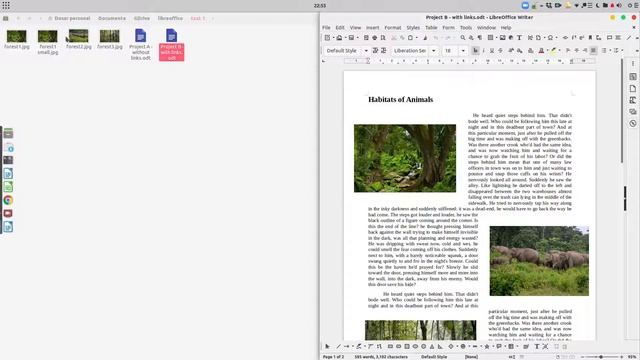
Task: Click the Font Color red swatch icon
Action: pos(541,51)
